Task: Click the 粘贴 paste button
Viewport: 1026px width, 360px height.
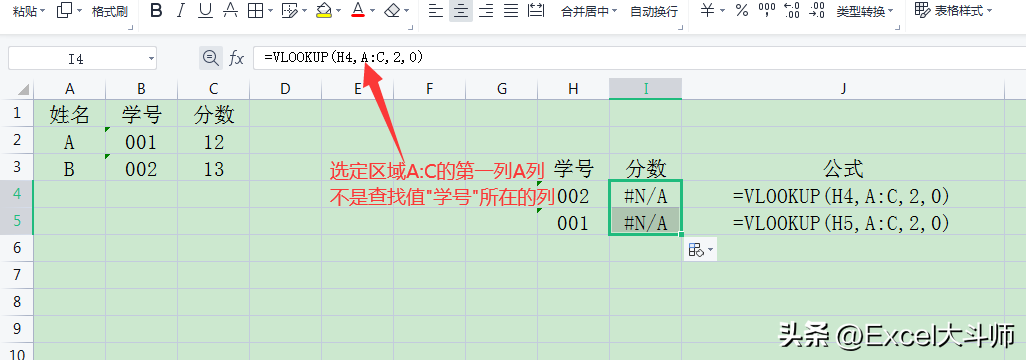Action: pyautogui.click(x=25, y=11)
